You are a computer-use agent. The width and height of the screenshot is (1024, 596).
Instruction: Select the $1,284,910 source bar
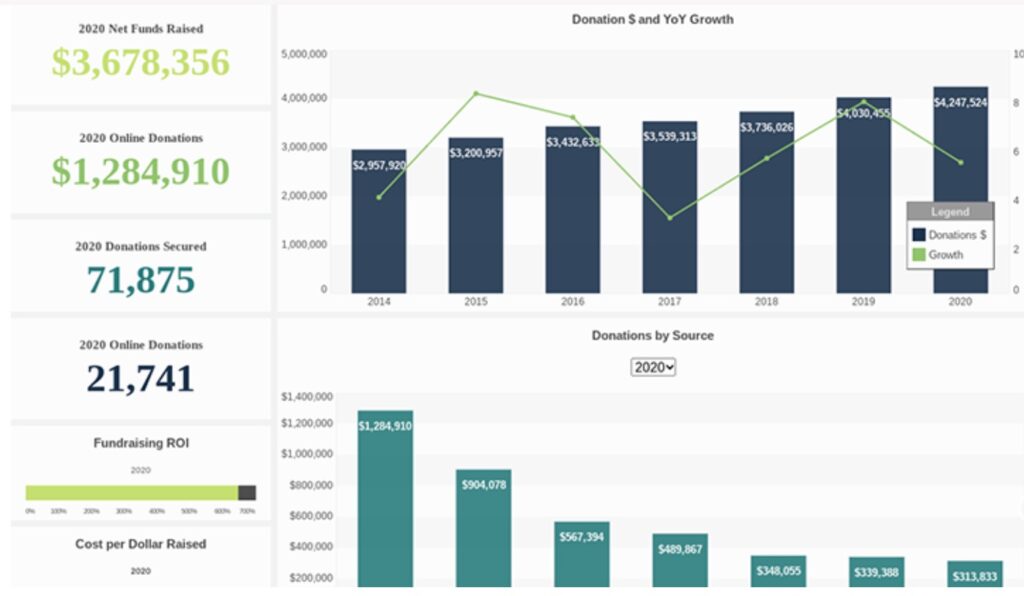click(x=385, y=500)
